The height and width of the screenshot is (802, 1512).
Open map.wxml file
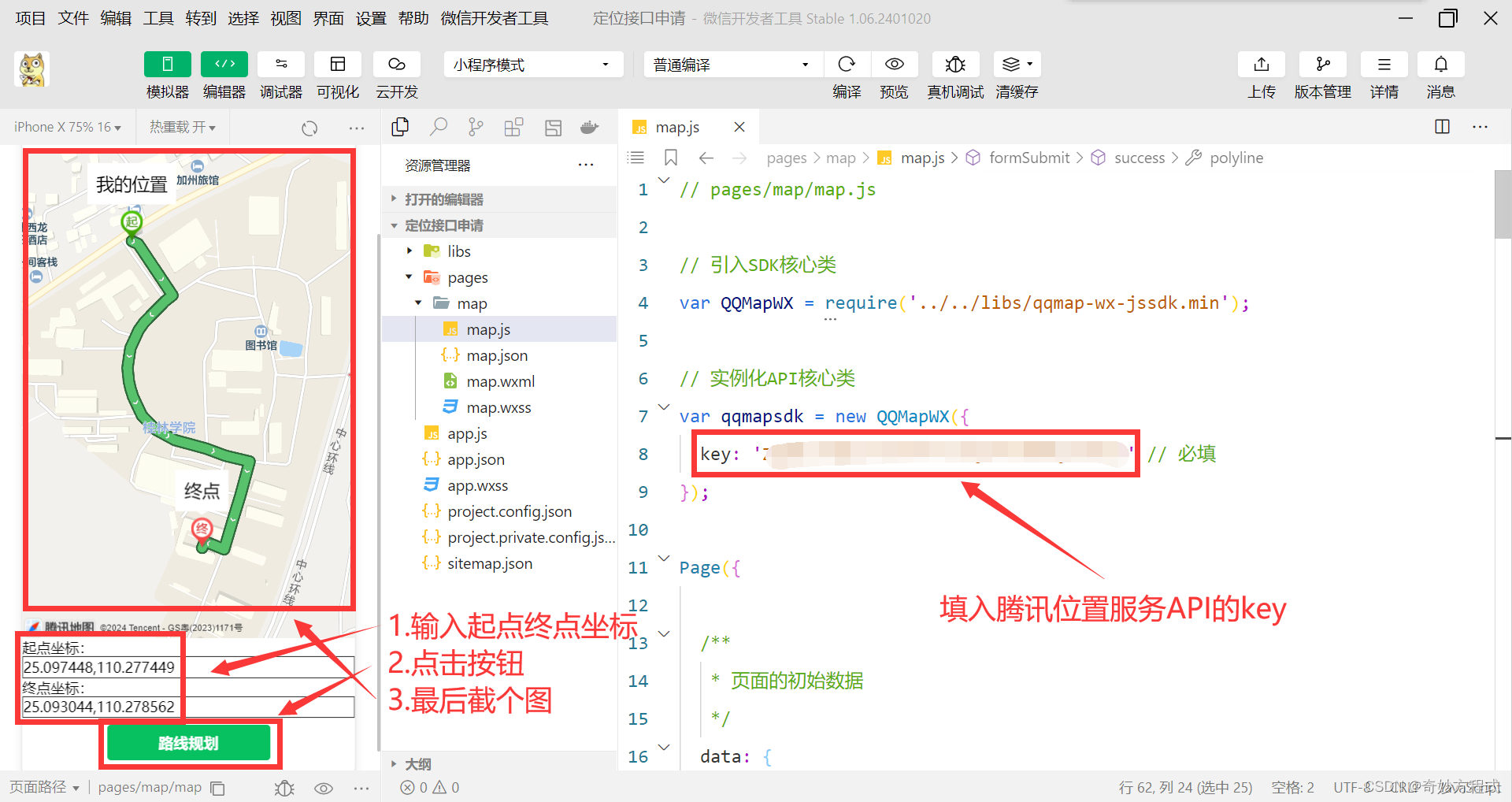tap(499, 381)
